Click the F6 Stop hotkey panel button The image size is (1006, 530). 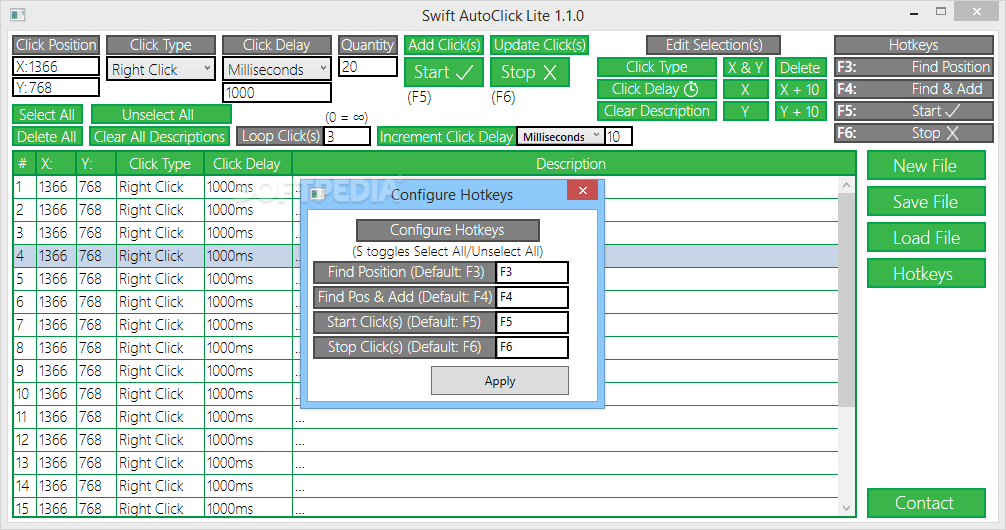coord(914,133)
